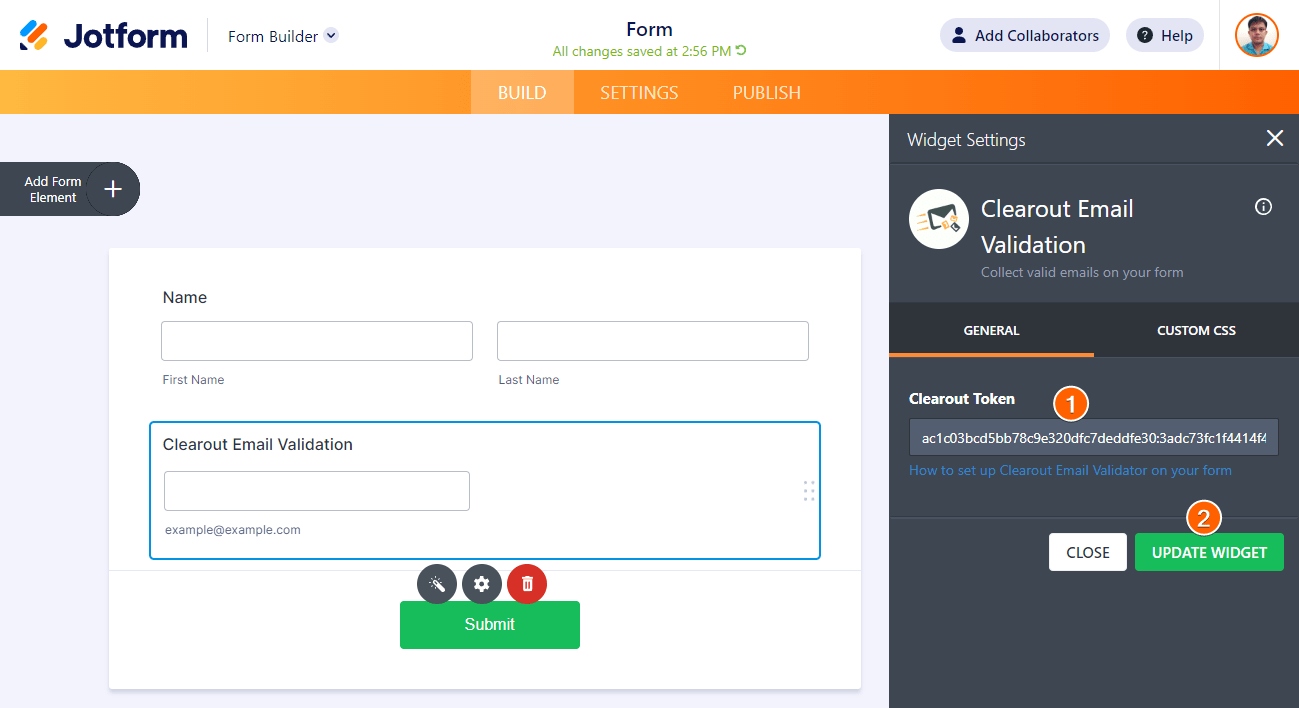Open the Help menu
The height and width of the screenshot is (708, 1299).
(x=1165, y=35)
